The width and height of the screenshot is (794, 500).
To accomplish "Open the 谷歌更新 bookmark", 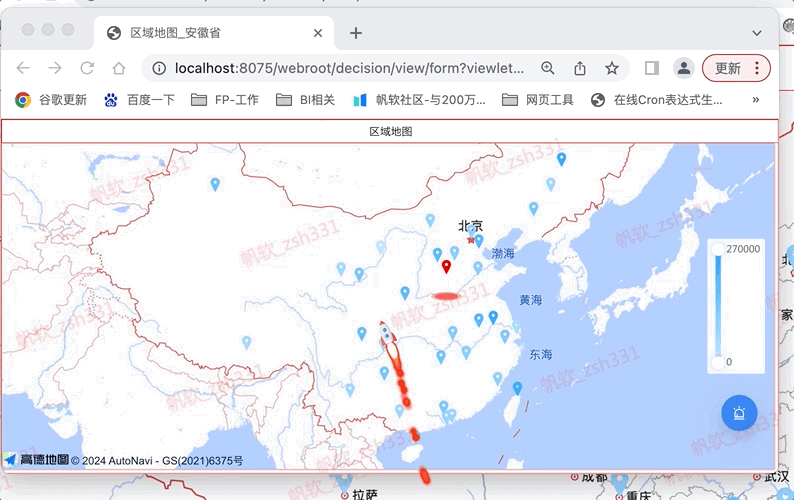I will tap(51, 100).
